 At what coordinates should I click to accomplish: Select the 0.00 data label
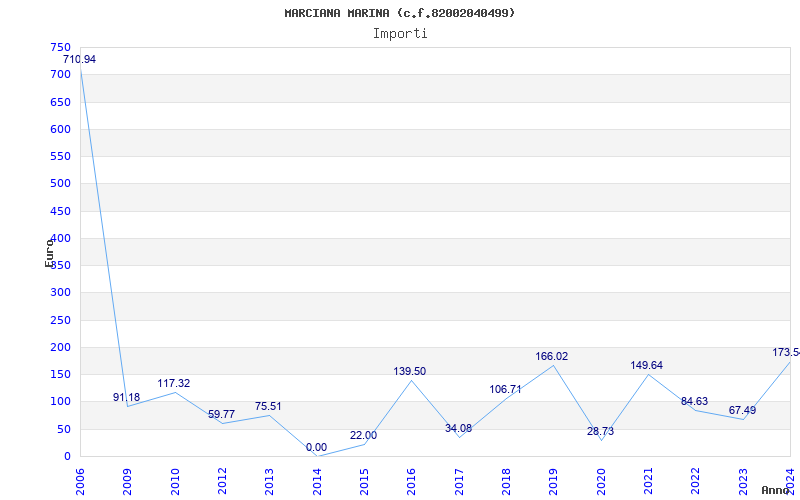(316, 447)
